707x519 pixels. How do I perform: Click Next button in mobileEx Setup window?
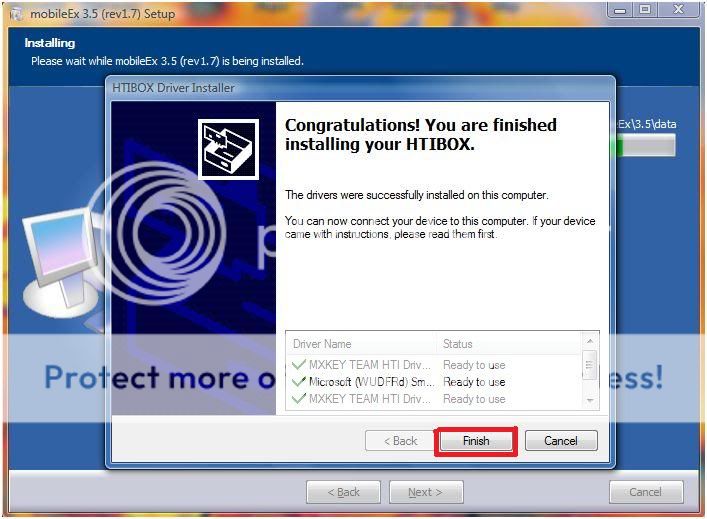[x=426, y=492]
